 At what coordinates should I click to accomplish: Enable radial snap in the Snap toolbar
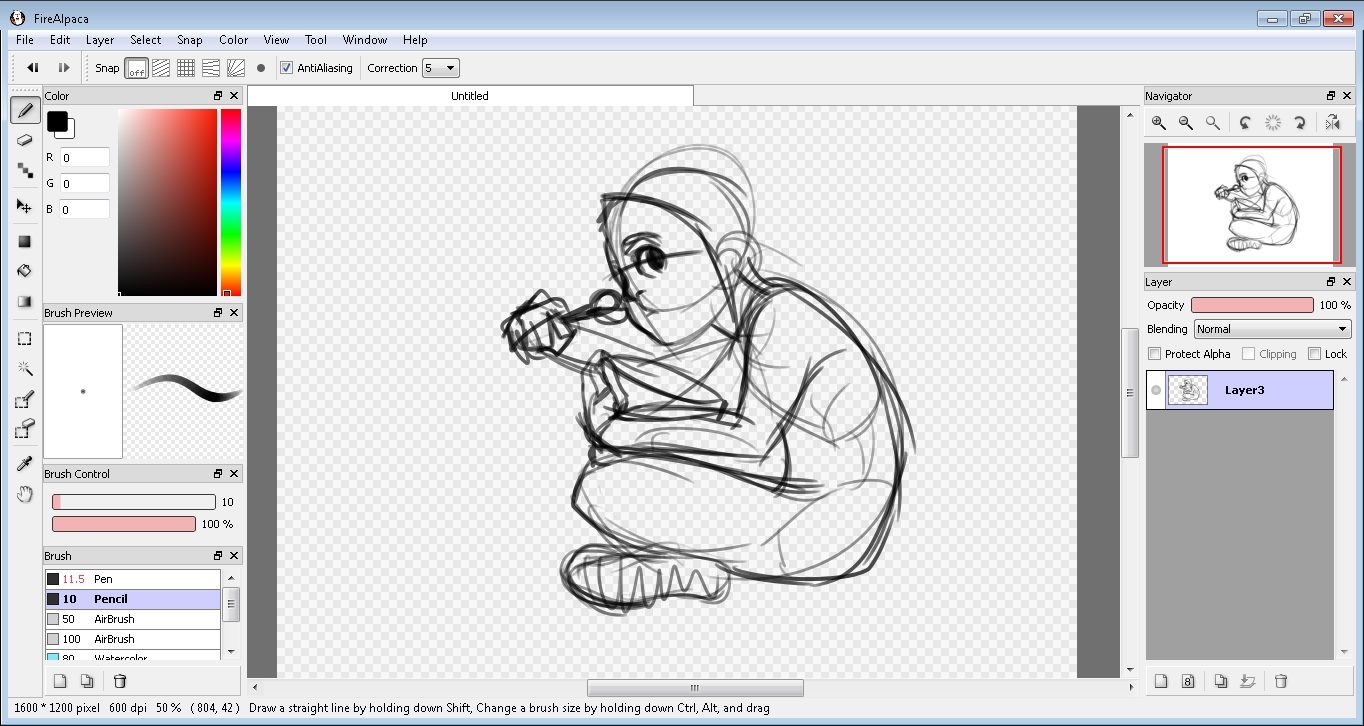[x=236, y=68]
